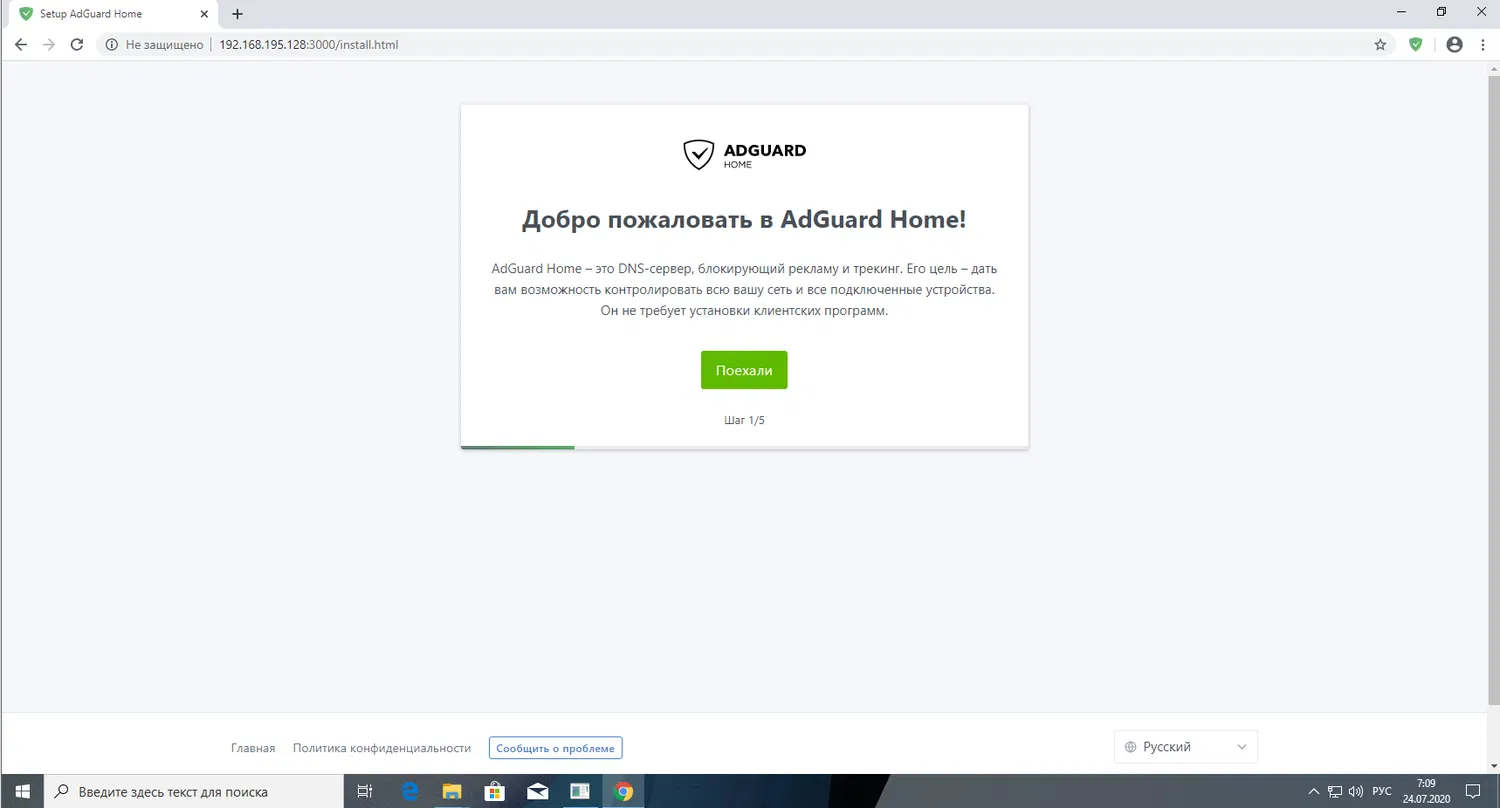The image size is (1500, 808).
Task: Open the Windows Start menu
Action: pos(22,791)
